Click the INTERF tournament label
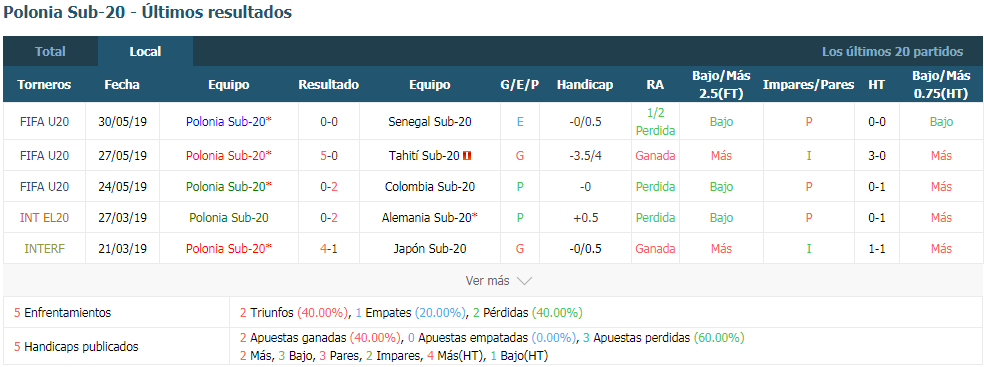The height and width of the screenshot is (367, 984). pos(44,248)
